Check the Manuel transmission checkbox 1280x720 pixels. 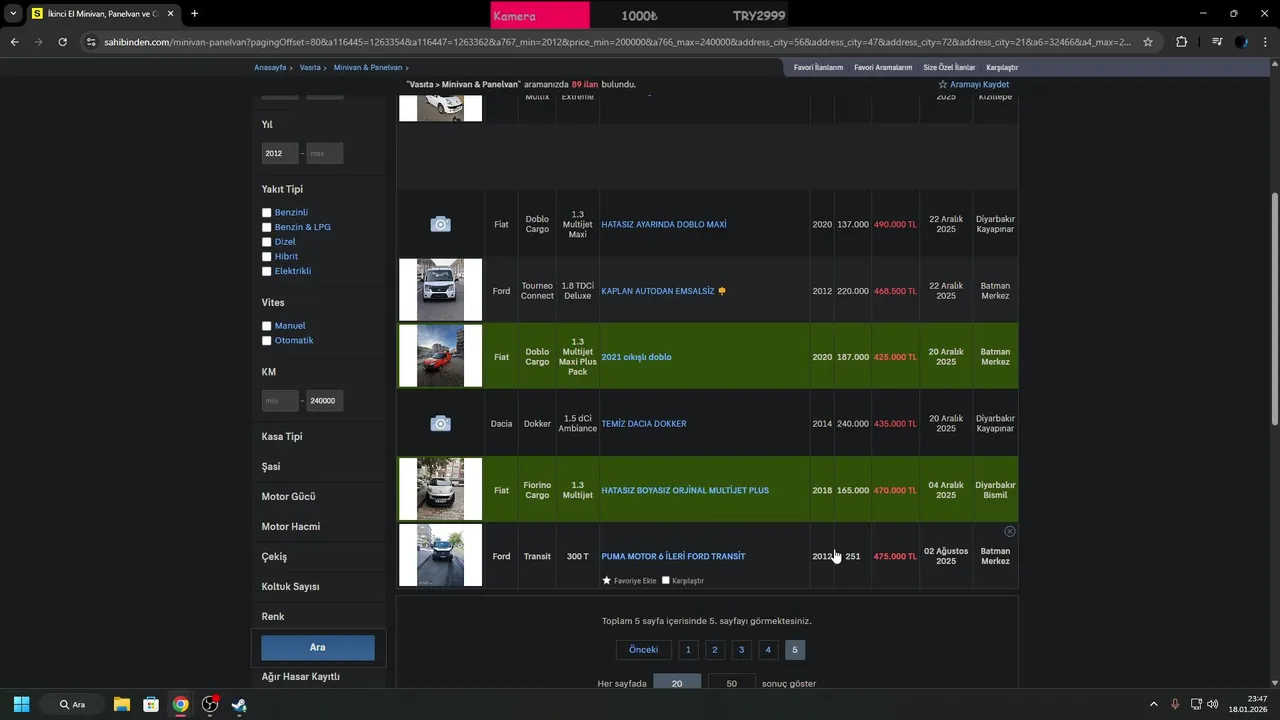click(x=267, y=326)
